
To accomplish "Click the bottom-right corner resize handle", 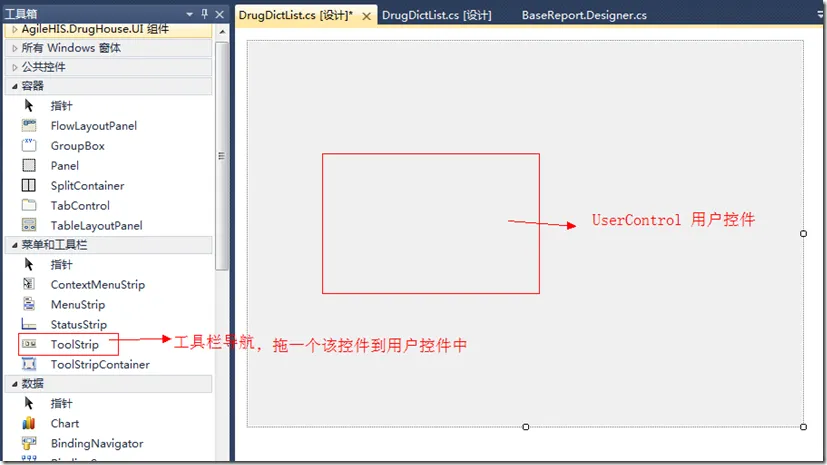I will [x=803, y=427].
